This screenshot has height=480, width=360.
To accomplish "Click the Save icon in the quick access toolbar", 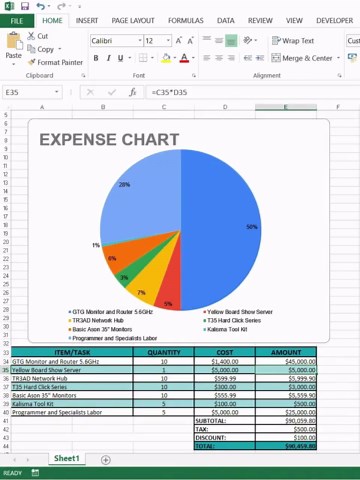I will 25,6.
